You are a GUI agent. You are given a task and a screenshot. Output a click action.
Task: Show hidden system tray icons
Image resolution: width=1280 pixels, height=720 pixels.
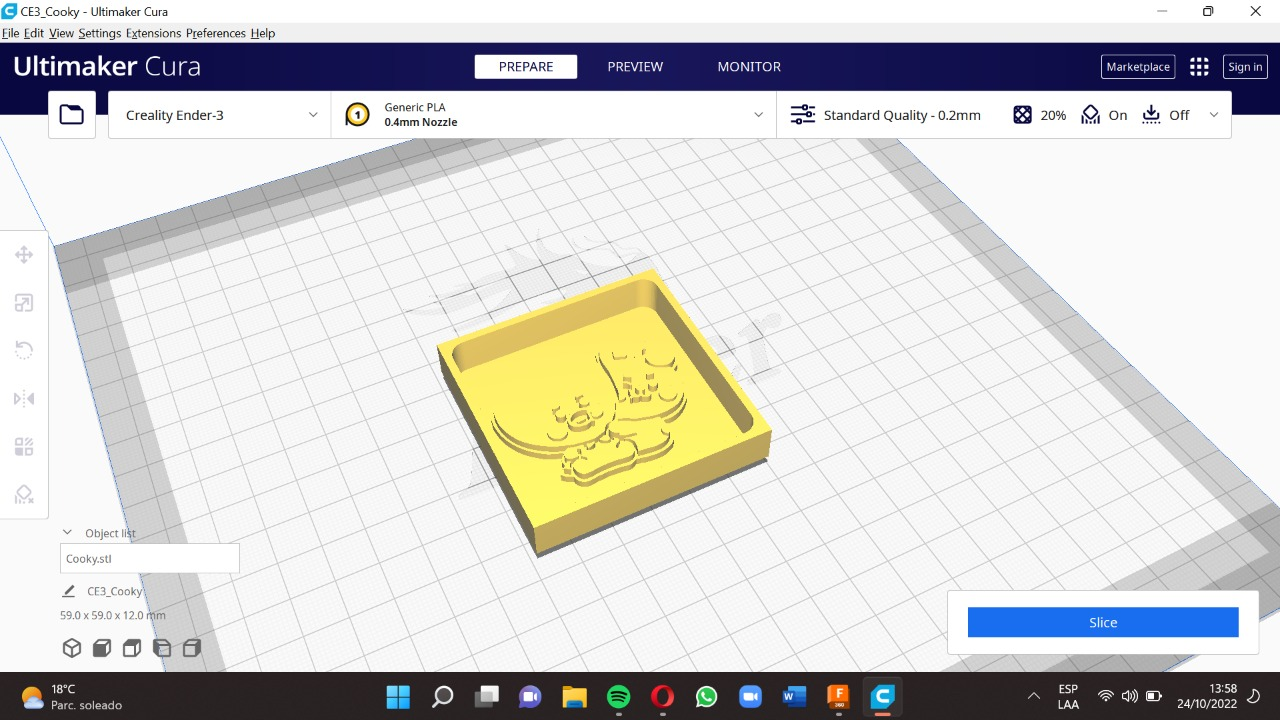[1034, 696]
